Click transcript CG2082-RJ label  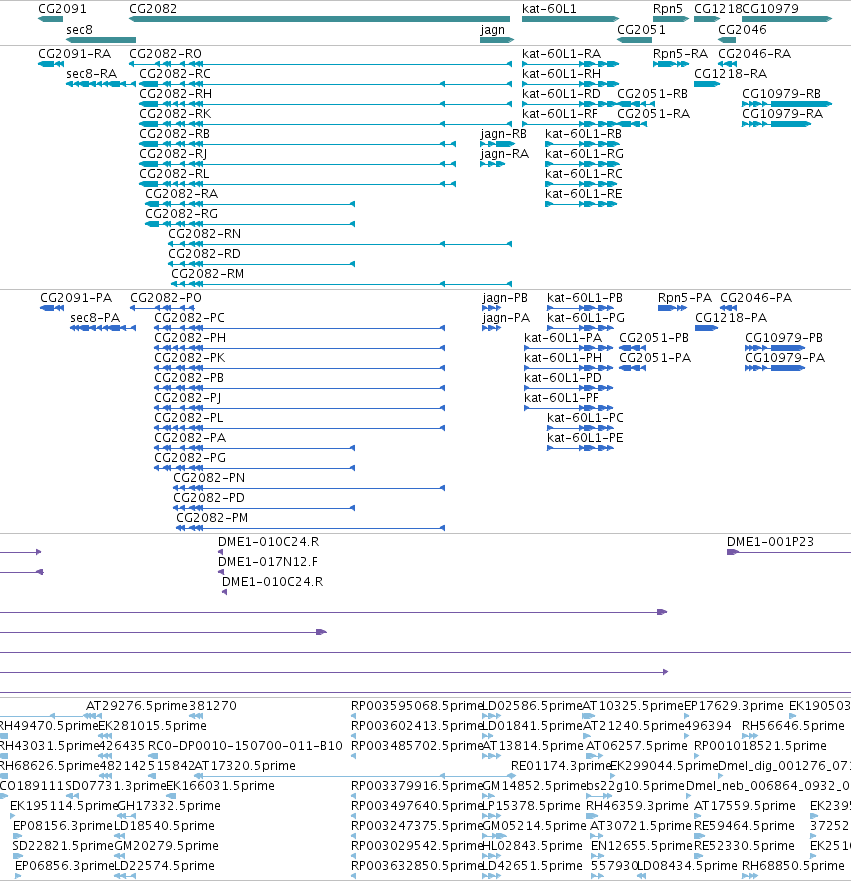point(173,154)
